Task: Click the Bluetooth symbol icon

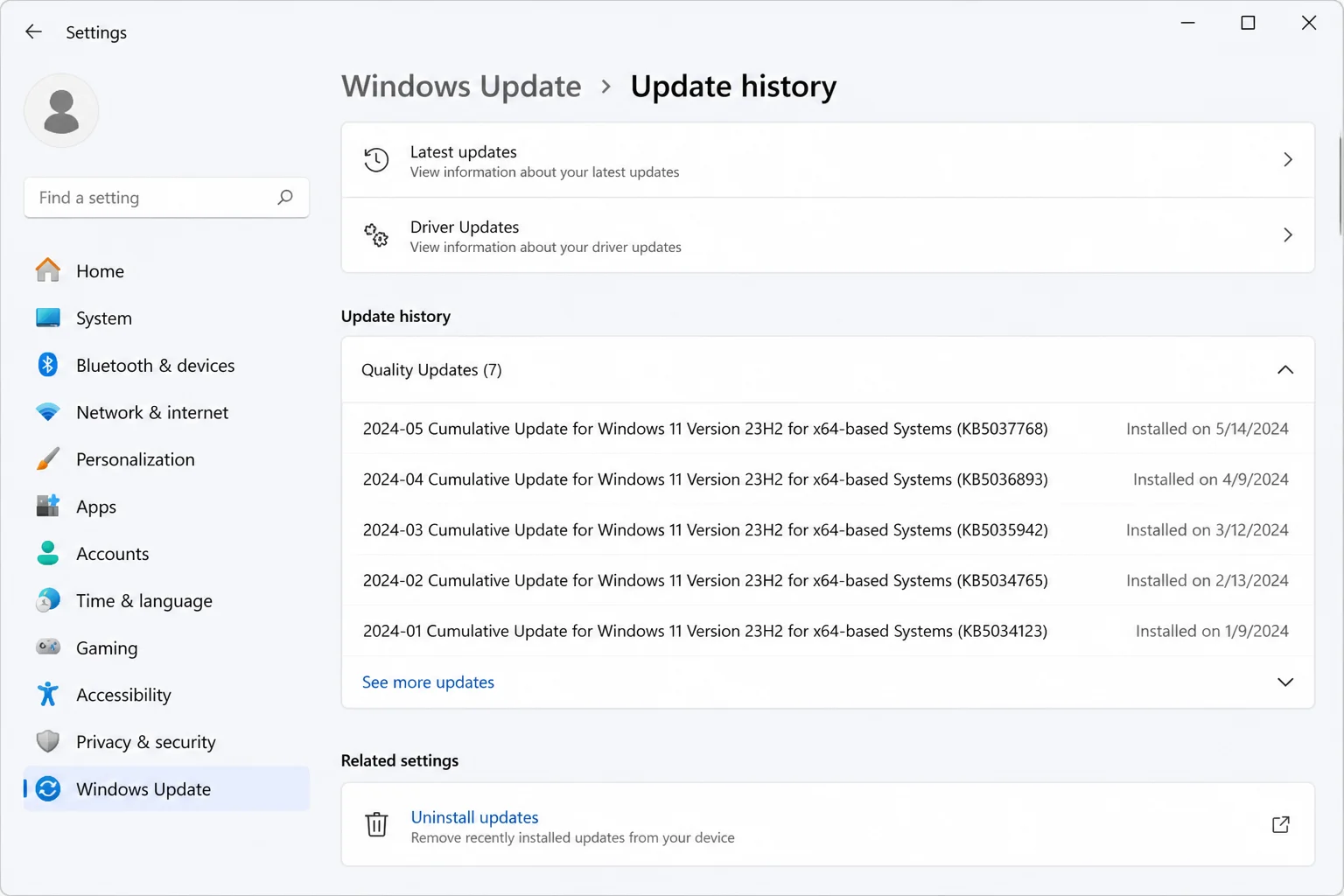Action: pyautogui.click(x=48, y=365)
